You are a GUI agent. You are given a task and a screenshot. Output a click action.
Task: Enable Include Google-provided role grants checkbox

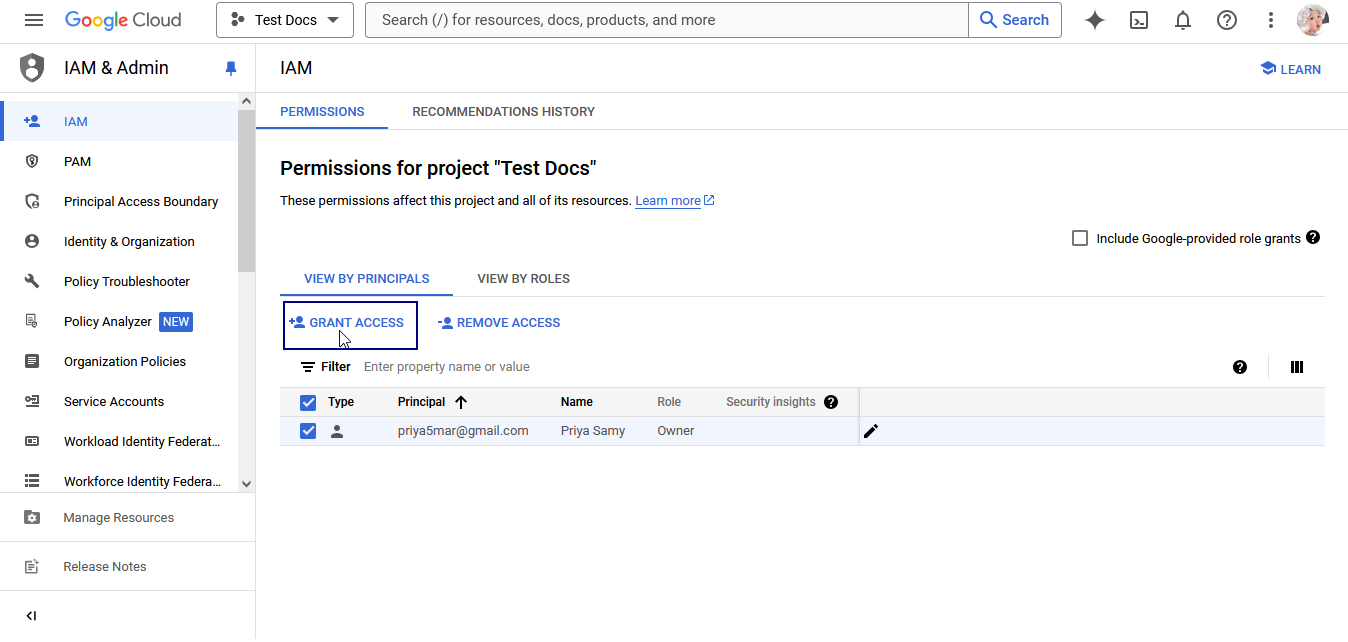[1080, 238]
